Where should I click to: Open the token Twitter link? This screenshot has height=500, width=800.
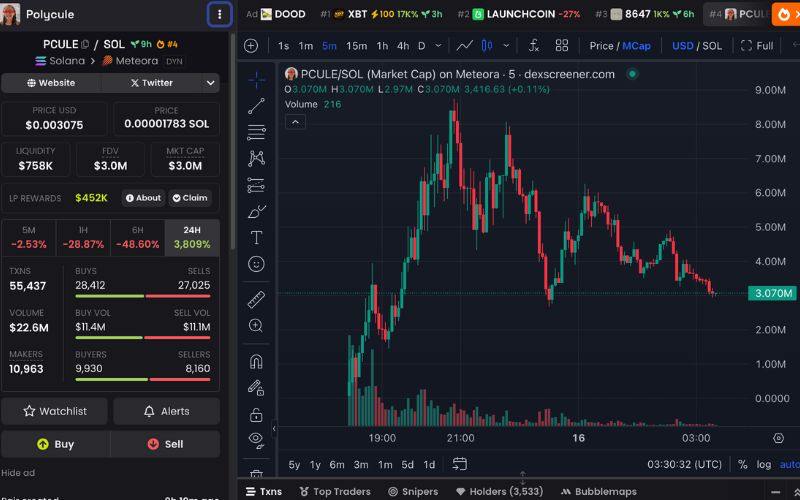coord(151,83)
